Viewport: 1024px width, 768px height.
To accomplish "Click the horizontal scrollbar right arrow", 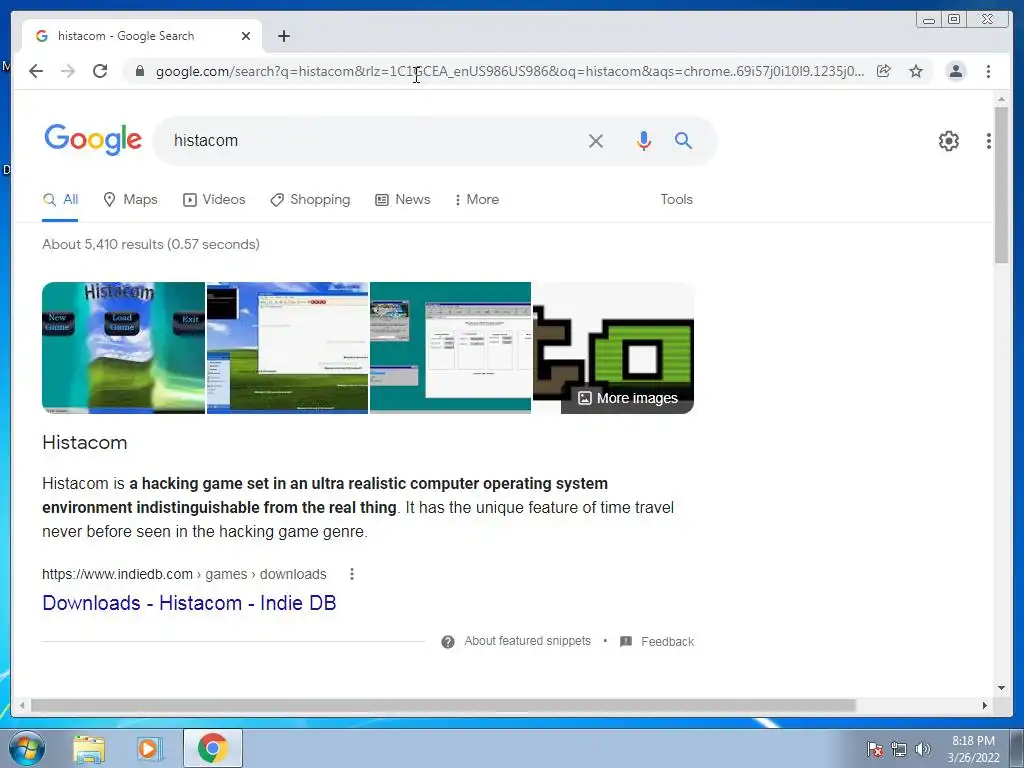I will (985, 705).
